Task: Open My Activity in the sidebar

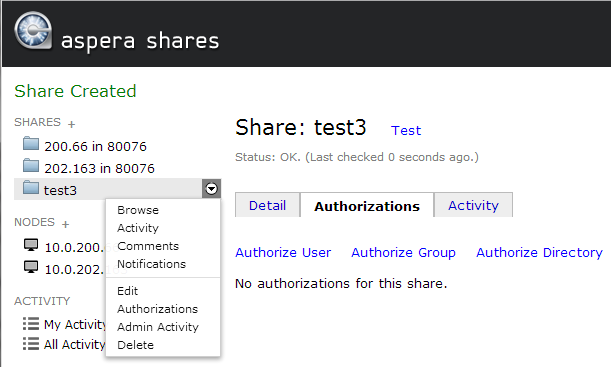Action: click(x=75, y=325)
